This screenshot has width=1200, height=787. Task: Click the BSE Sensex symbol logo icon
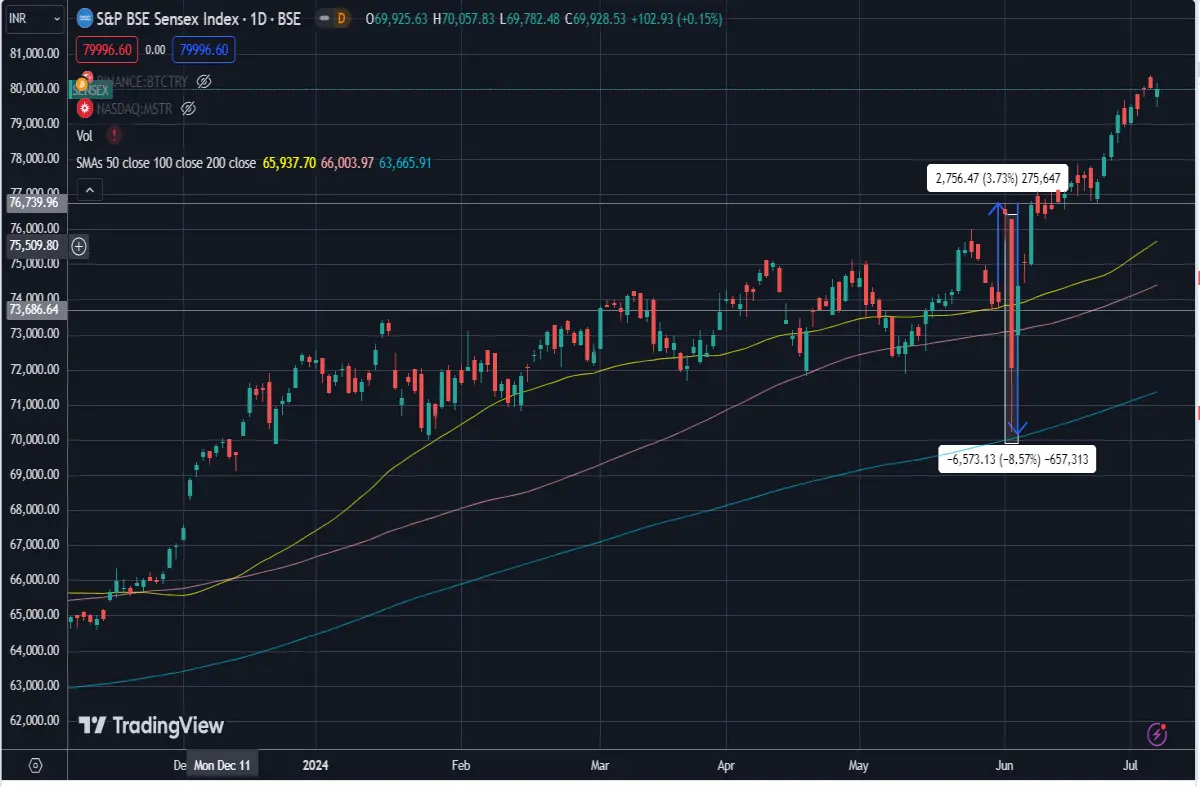click(x=84, y=18)
